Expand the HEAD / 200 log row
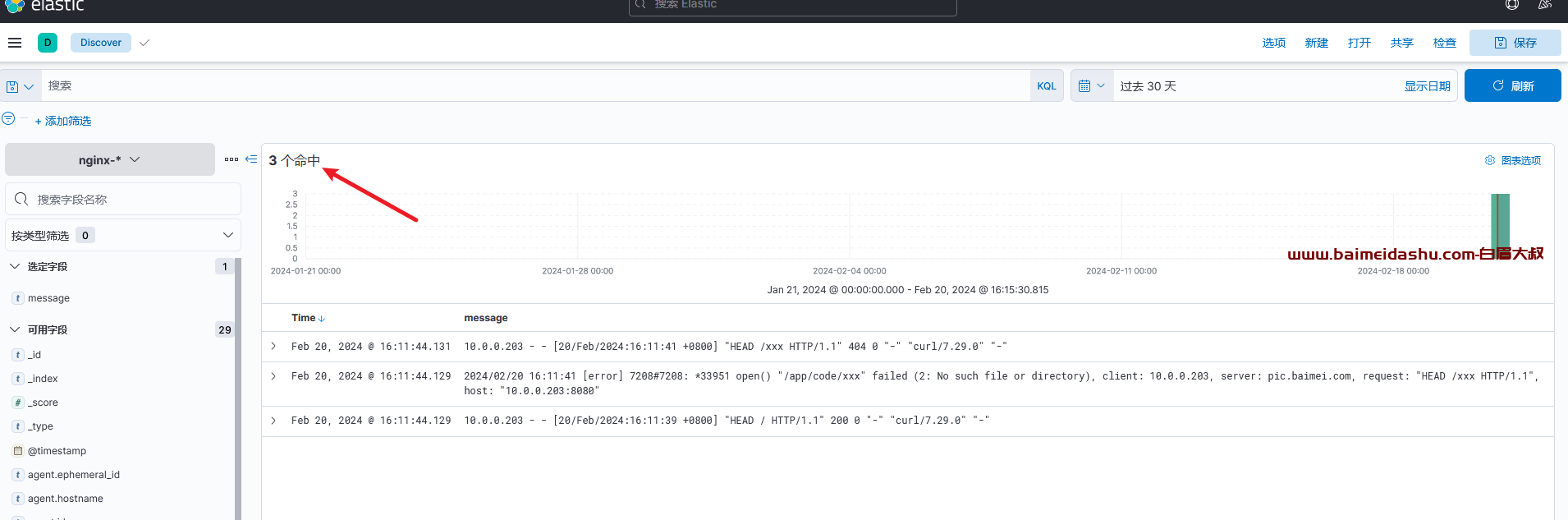 [273, 421]
